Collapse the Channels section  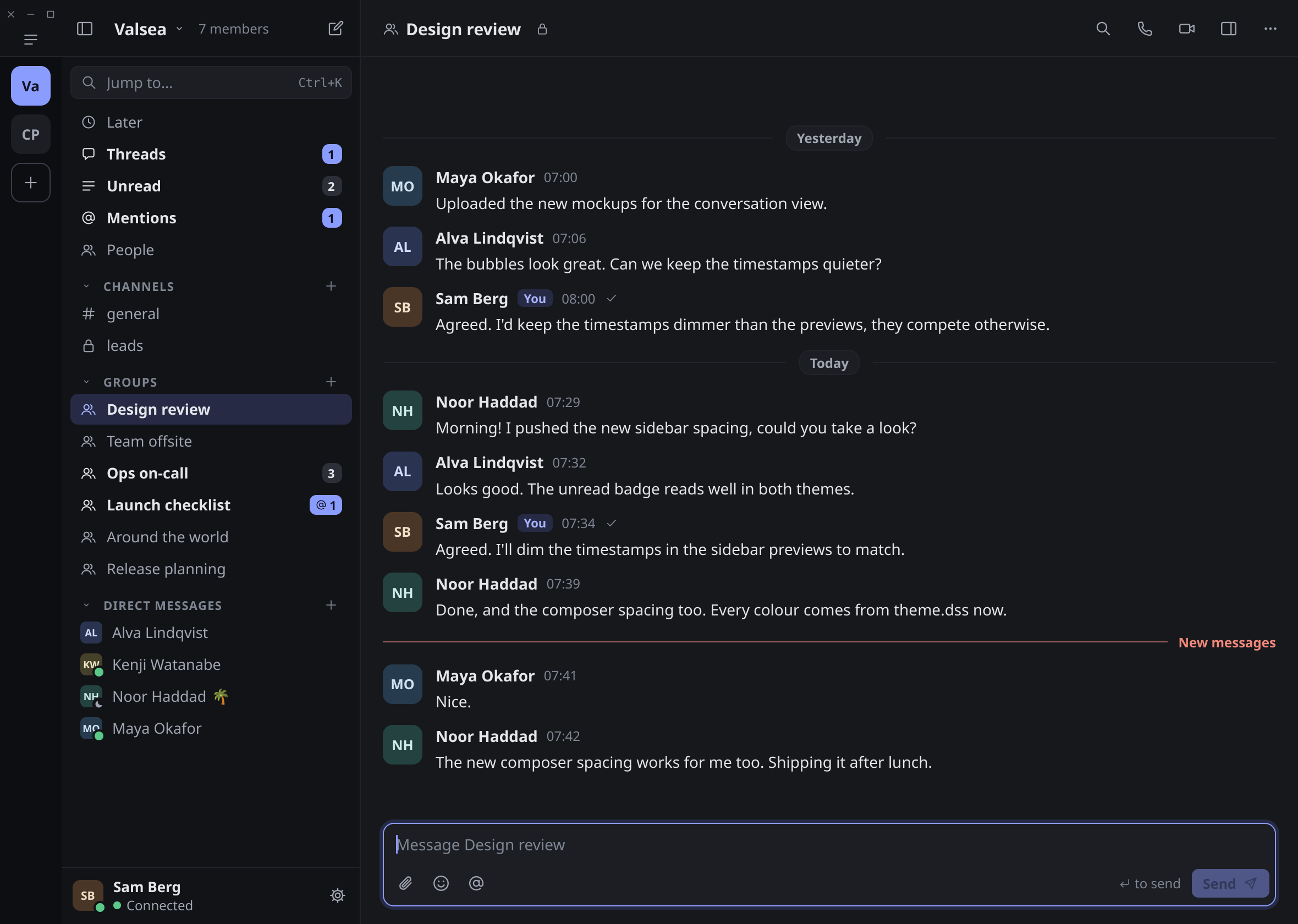[x=86, y=286]
